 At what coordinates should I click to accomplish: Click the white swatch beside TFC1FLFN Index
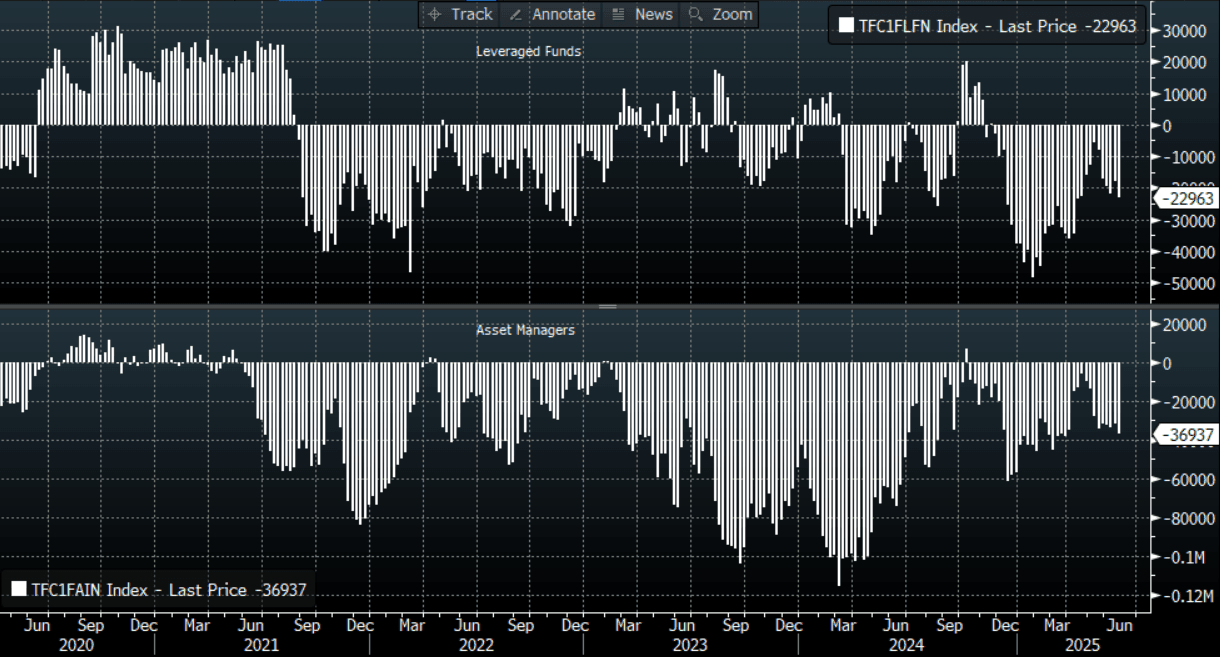point(846,27)
